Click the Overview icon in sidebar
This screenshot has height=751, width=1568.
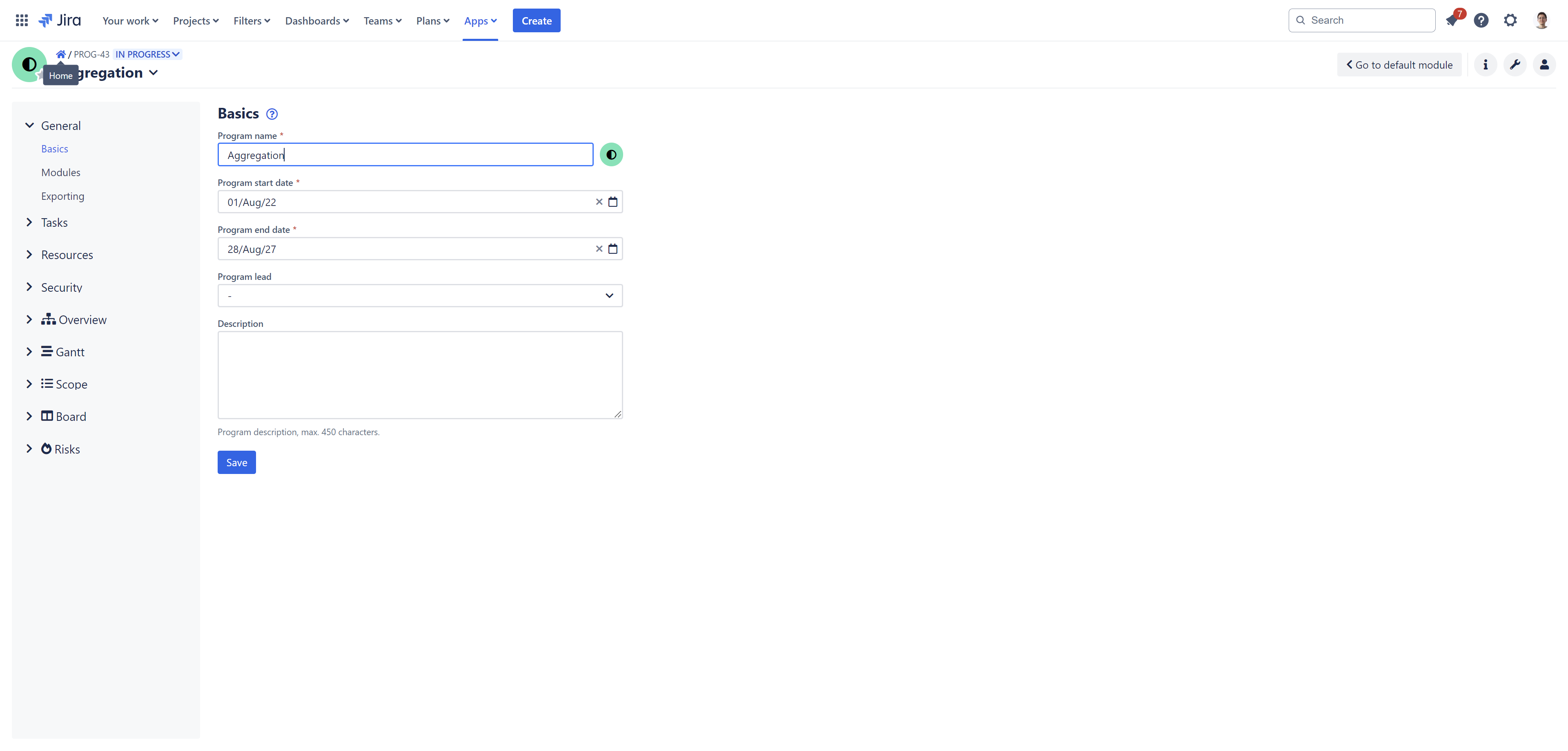tap(47, 319)
